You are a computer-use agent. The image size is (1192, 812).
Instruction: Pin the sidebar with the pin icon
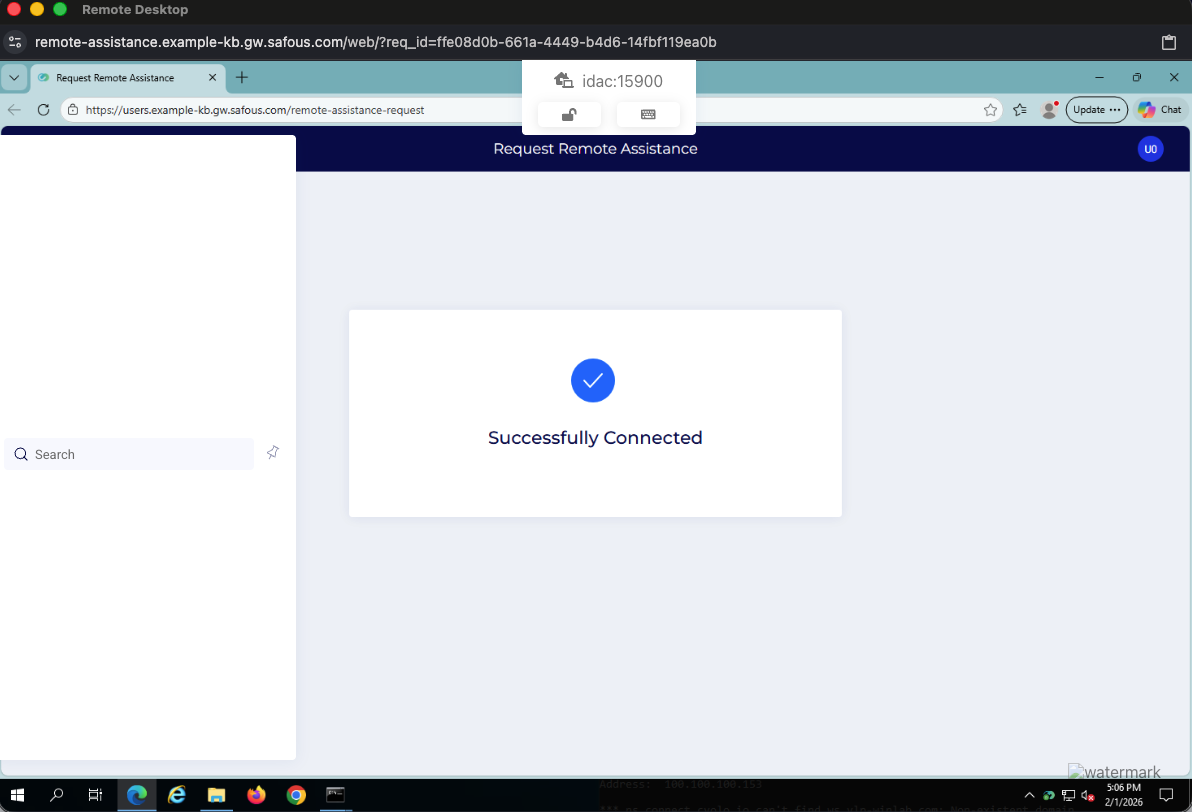click(x=273, y=453)
